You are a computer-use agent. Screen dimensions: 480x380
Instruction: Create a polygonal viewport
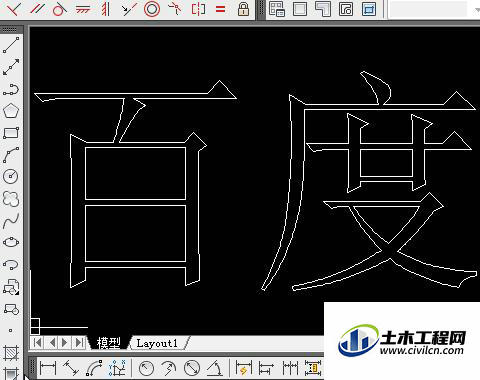pyautogui.click(x=323, y=9)
